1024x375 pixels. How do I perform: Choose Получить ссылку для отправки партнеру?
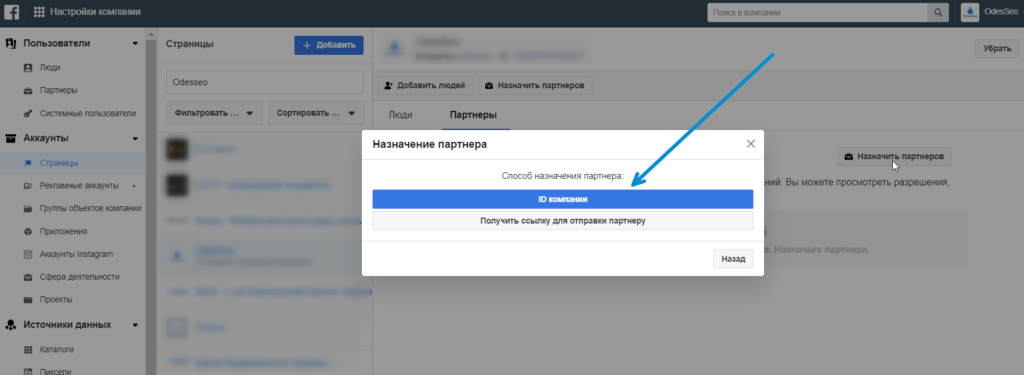pyautogui.click(x=563, y=221)
